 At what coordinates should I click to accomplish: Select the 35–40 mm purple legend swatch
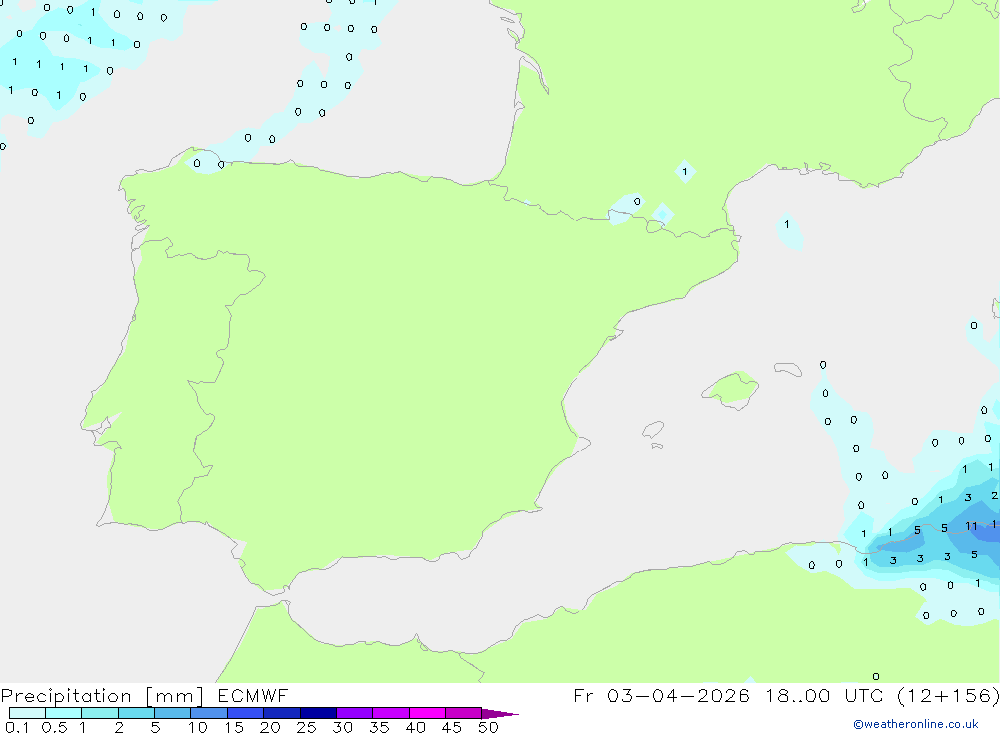pyautogui.click(x=390, y=713)
